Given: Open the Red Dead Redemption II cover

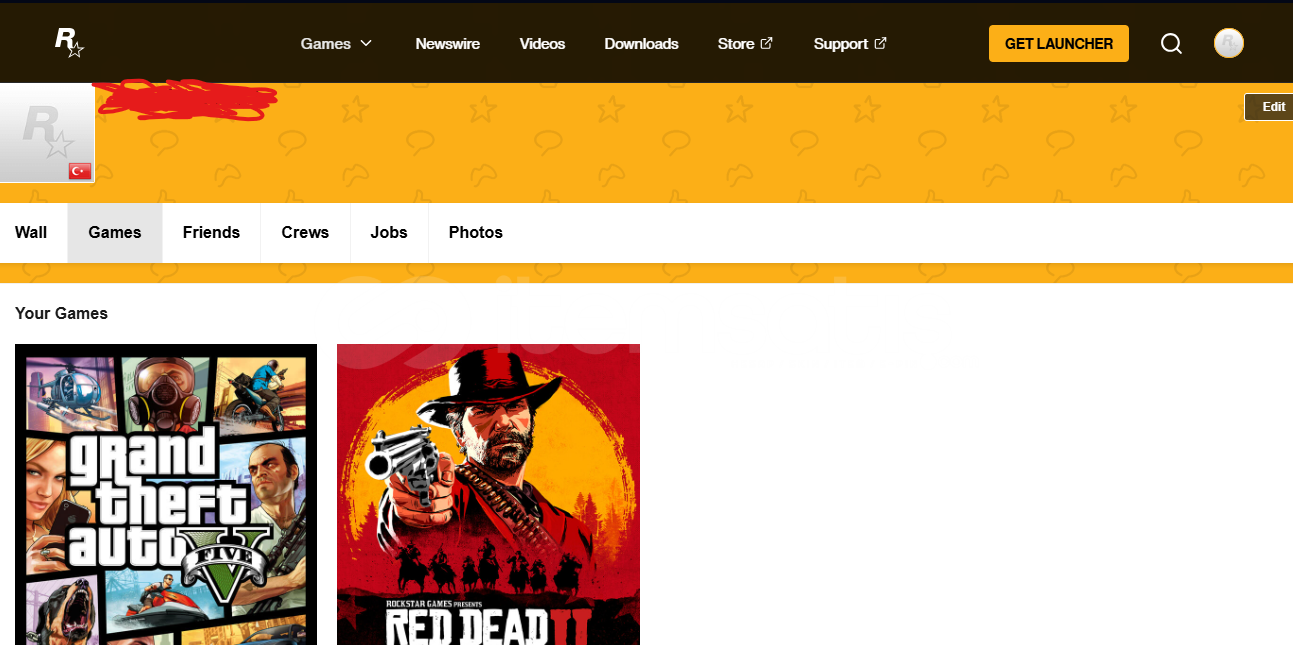Looking at the screenshot, I should point(488,494).
